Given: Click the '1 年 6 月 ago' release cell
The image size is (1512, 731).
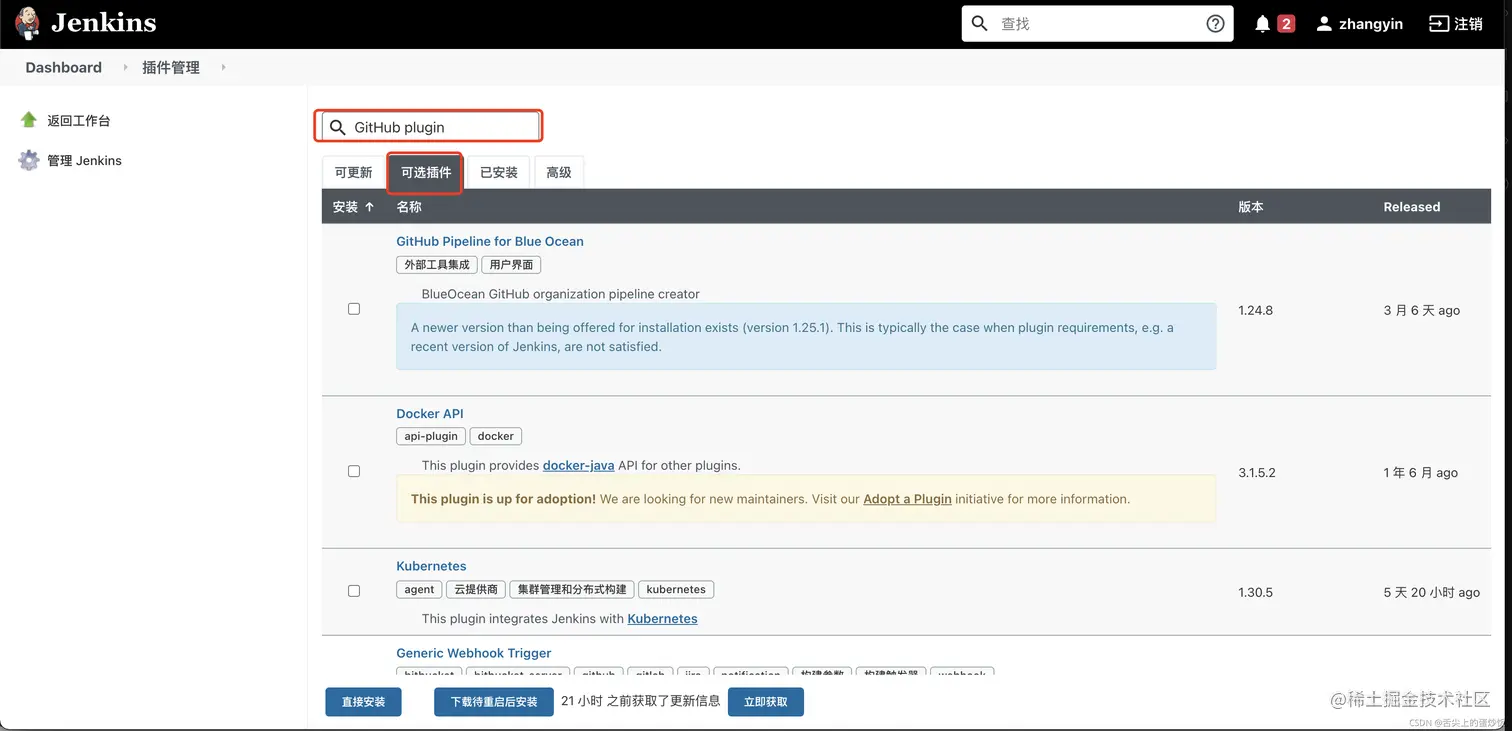Looking at the screenshot, I should coord(1420,472).
